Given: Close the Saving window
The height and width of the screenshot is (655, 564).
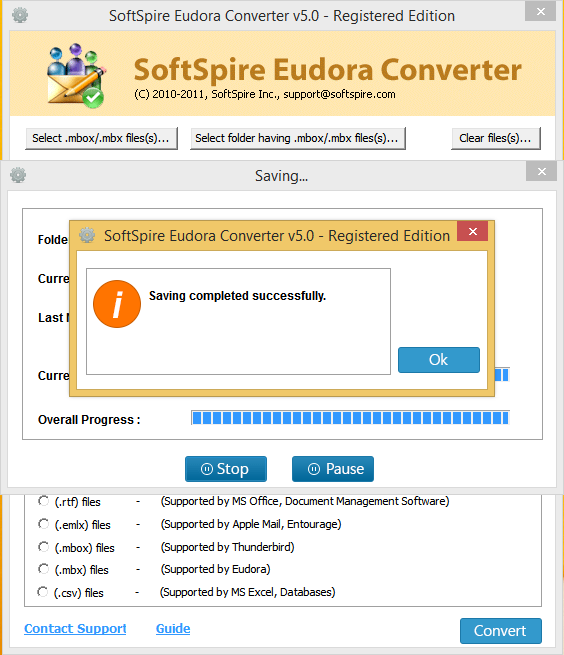Looking at the screenshot, I should (x=541, y=172).
